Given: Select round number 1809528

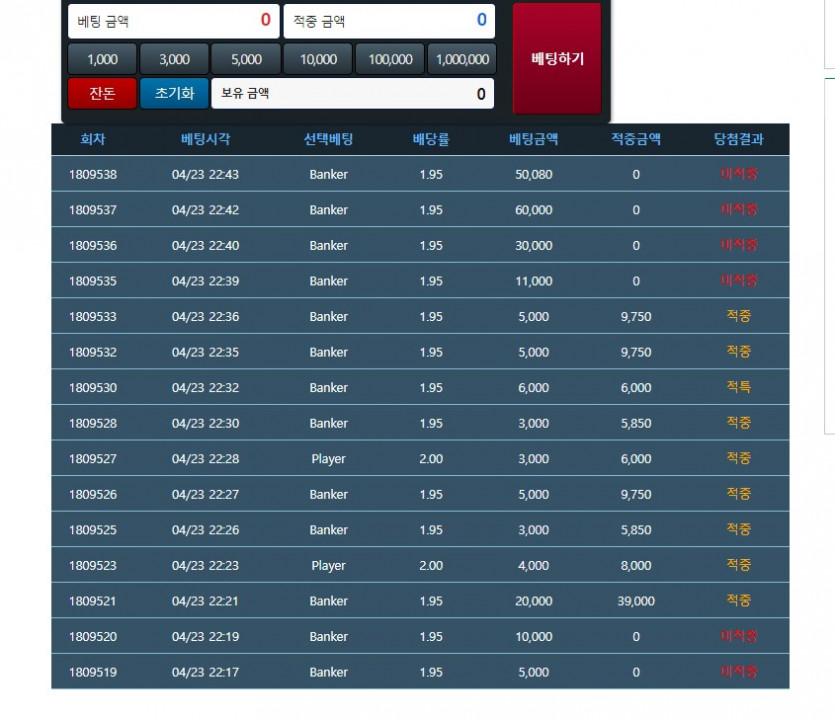Looking at the screenshot, I should point(93,423).
